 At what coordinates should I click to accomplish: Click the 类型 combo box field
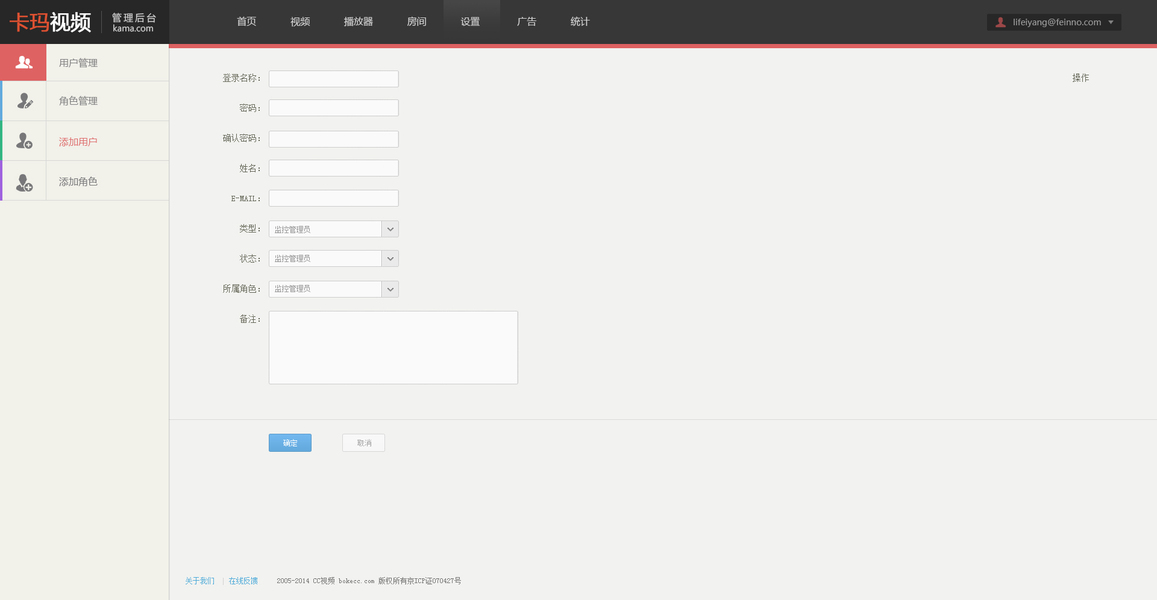[334, 229]
